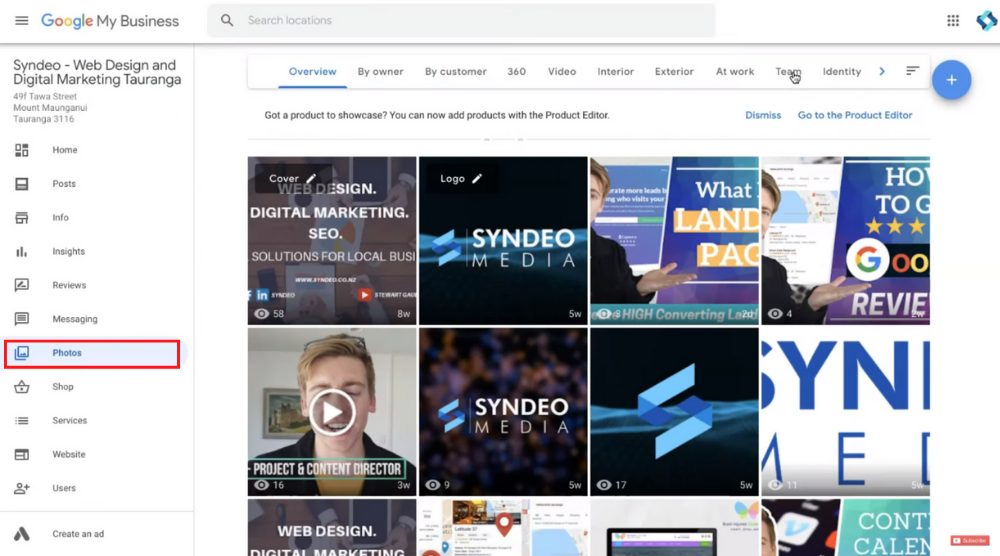Open the sort photos icon
Viewport: 1000px width, 556px height.
[x=913, y=71]
